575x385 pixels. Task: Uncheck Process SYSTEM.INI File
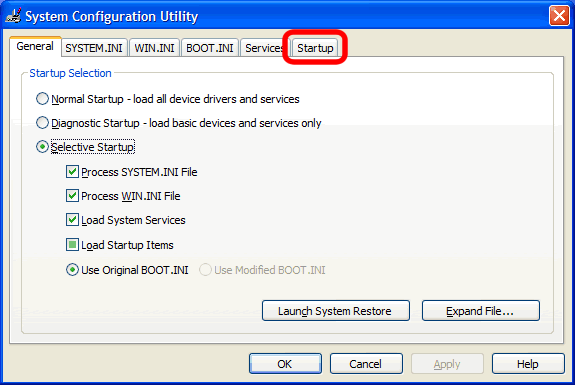pos(73,172)
